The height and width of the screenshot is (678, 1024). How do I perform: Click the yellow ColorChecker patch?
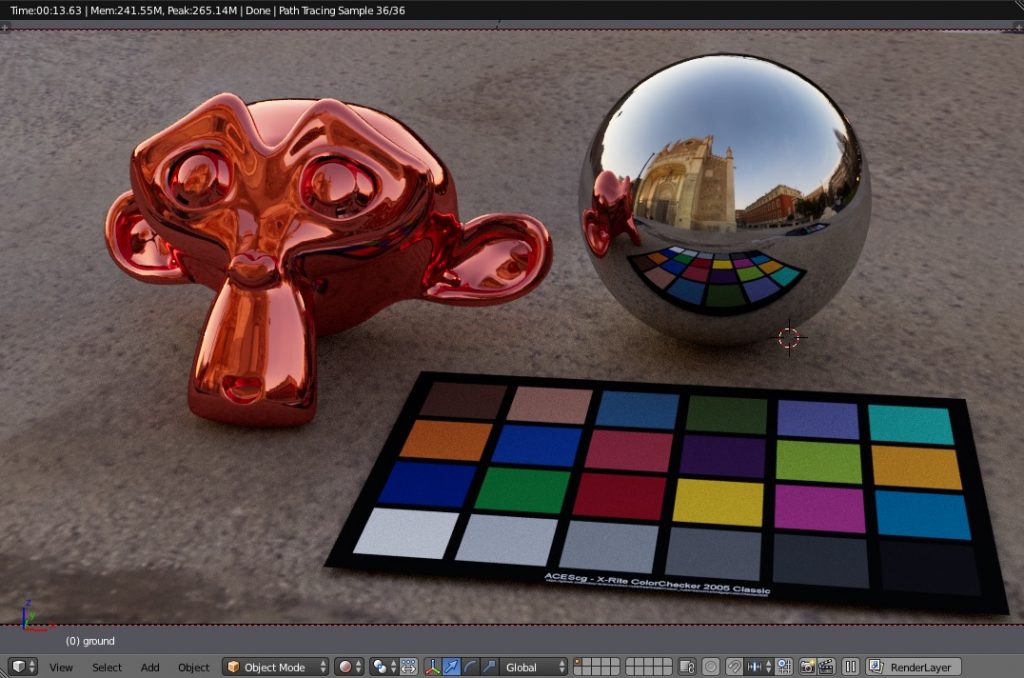718,502
